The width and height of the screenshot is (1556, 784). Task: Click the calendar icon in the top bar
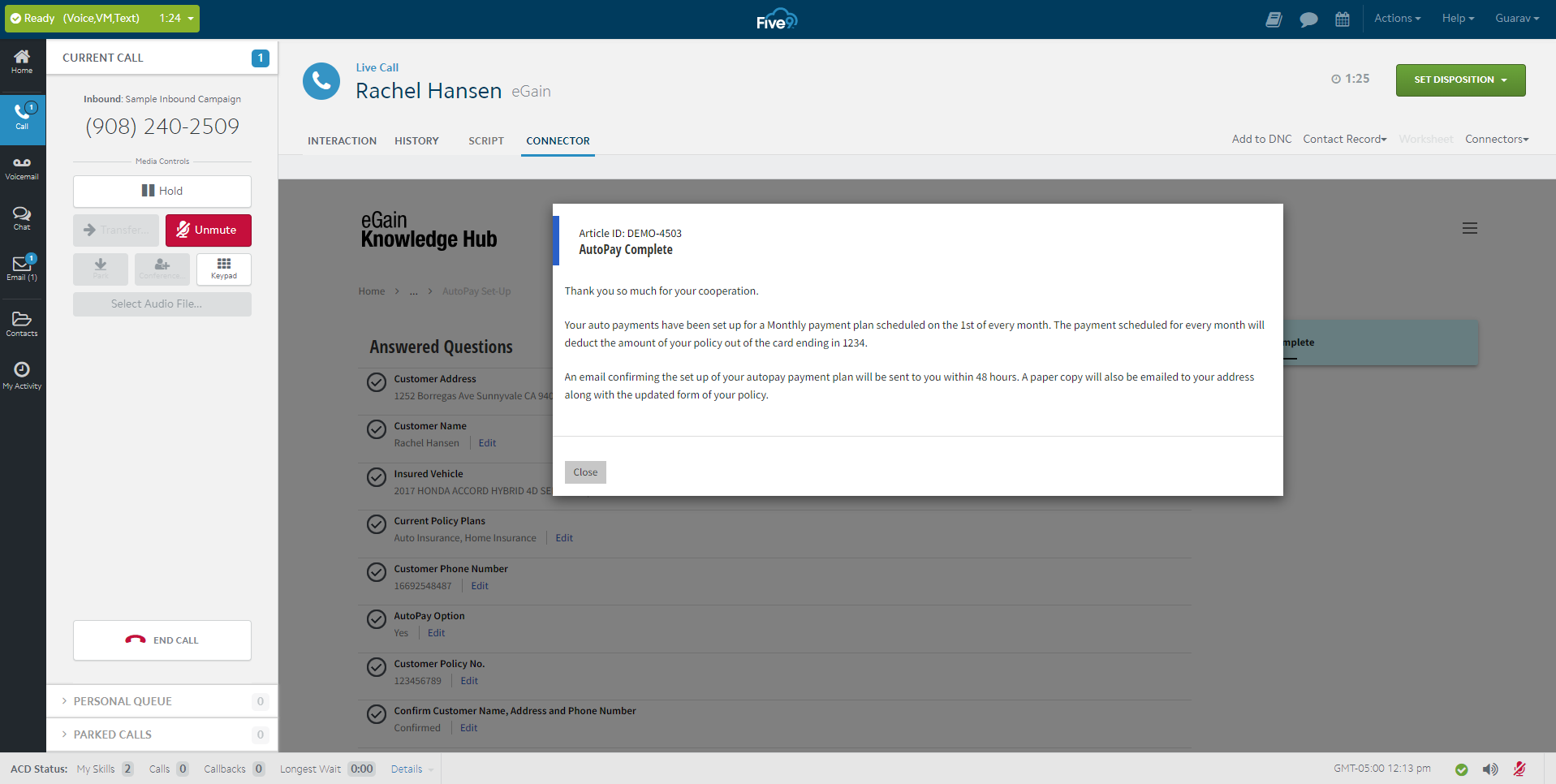coord(1342,18)
